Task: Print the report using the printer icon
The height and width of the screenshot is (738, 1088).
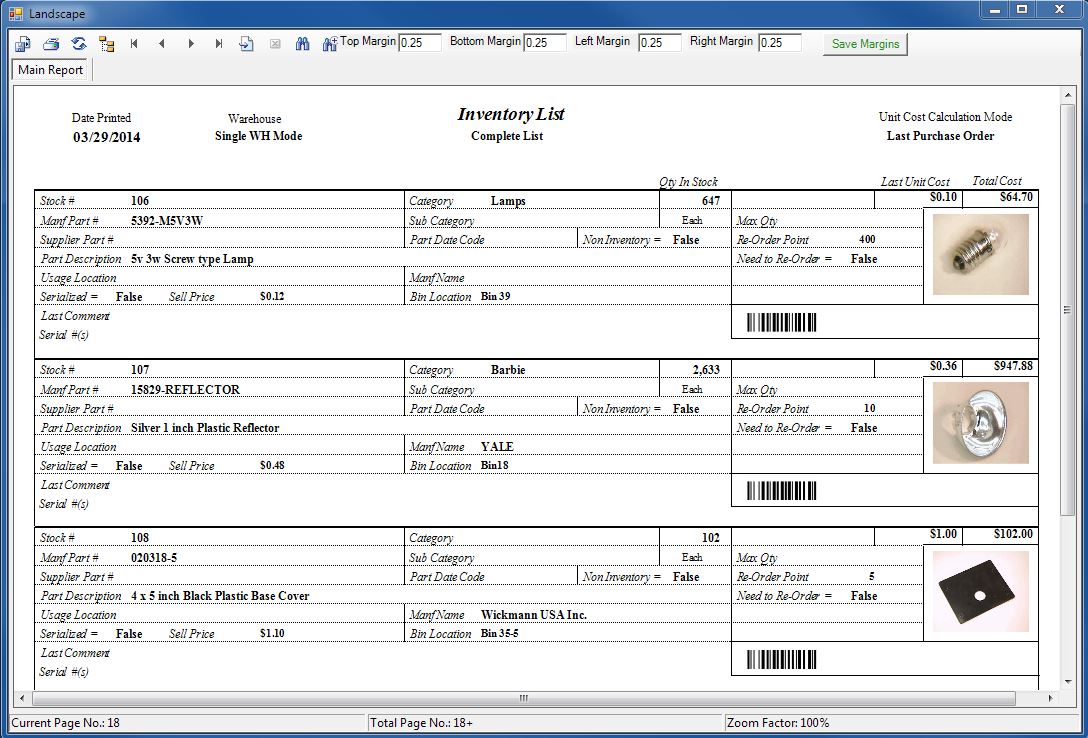Action: pos(51,44)
